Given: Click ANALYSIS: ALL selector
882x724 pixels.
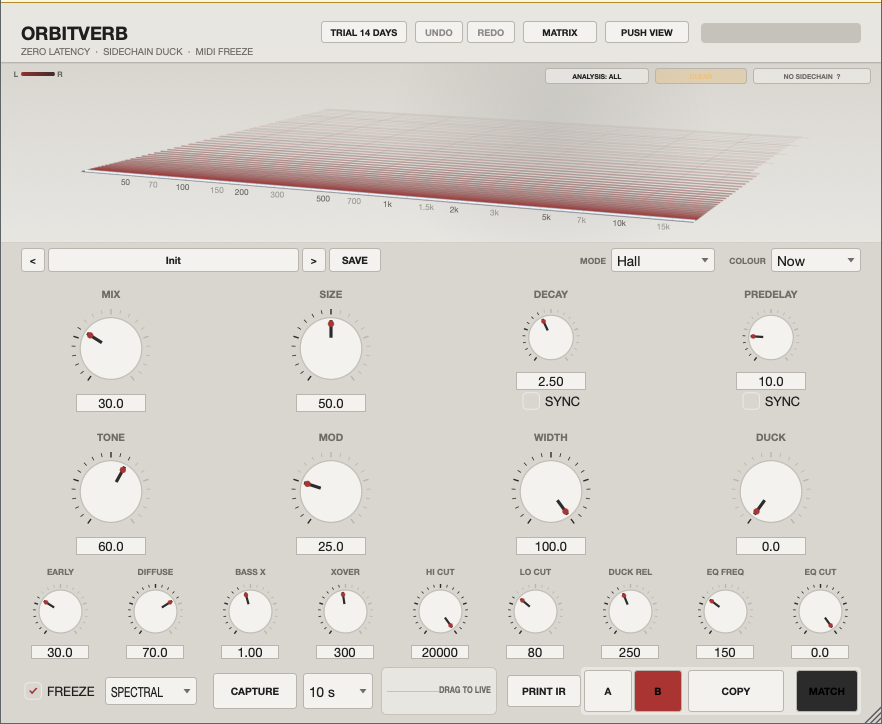Looking at the screenshot, I should pos(597,77).
